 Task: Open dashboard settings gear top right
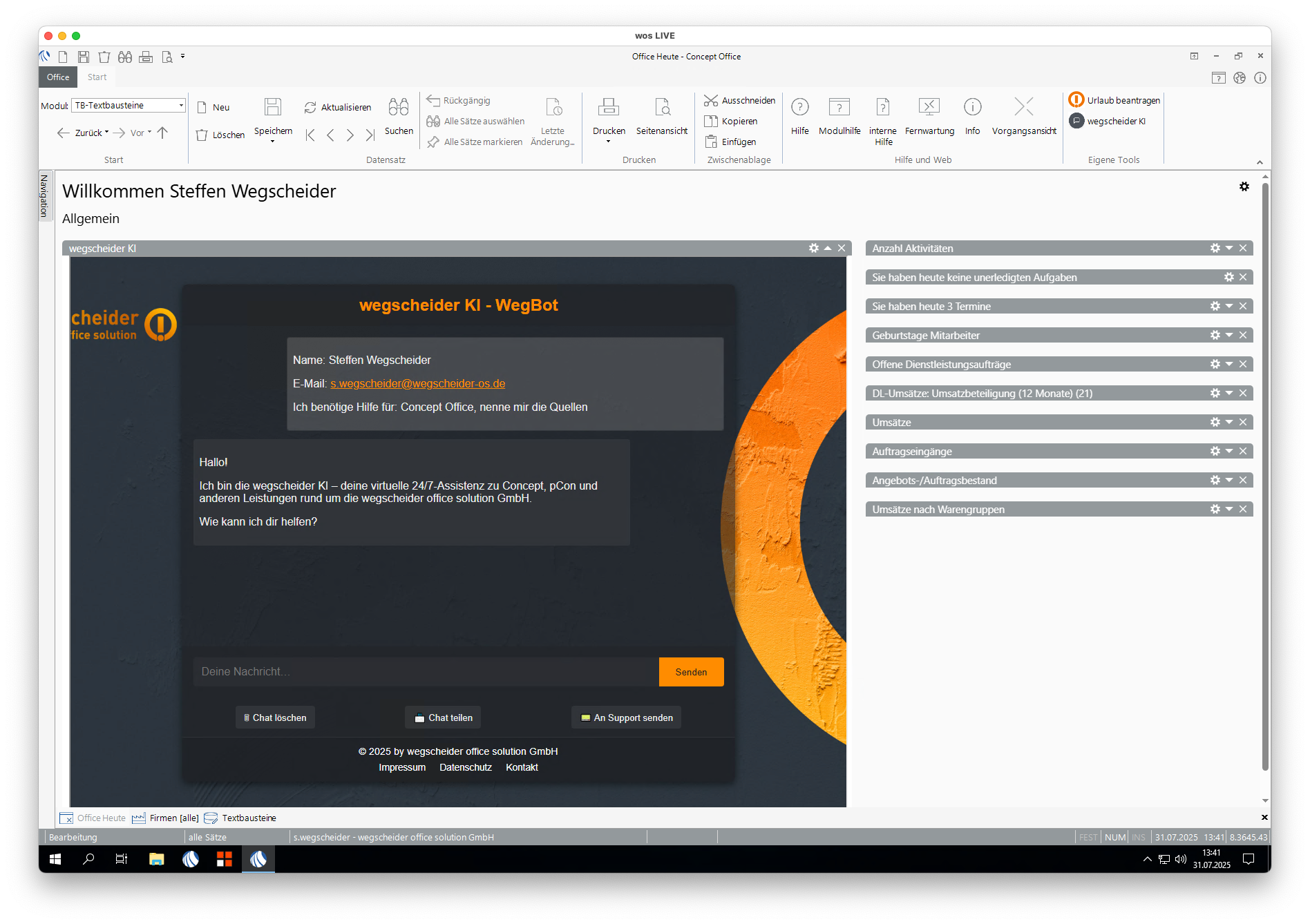point(1244,186)
